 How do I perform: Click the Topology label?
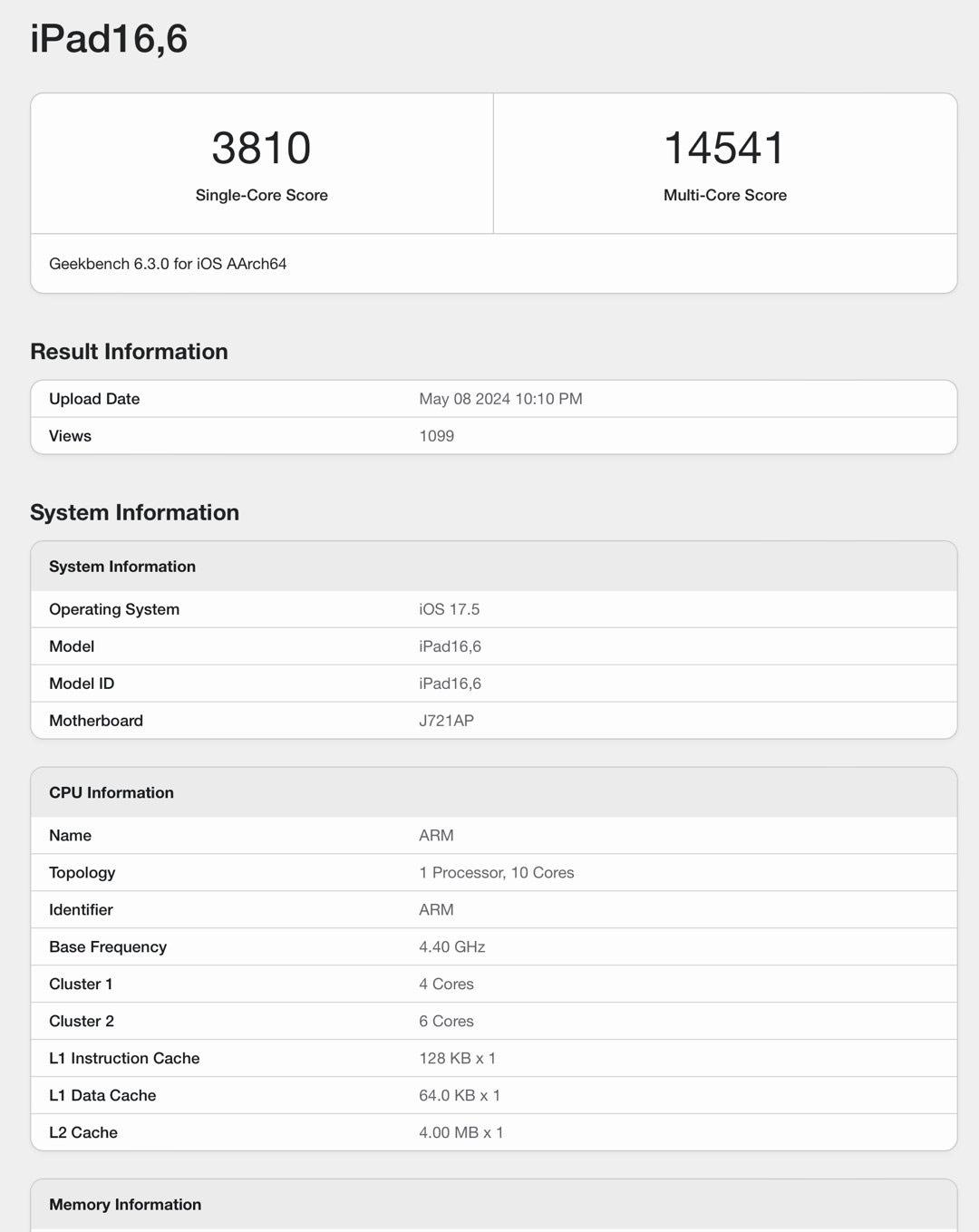tap(82, 873)
